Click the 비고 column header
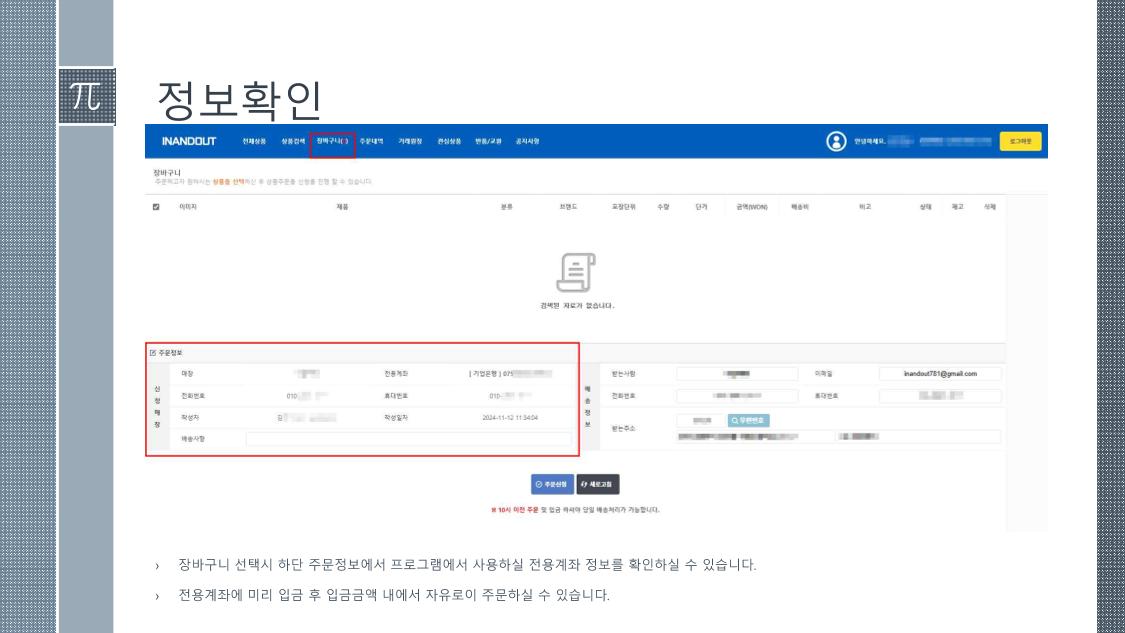This screenshot has width=1125, height=633. 865,207
